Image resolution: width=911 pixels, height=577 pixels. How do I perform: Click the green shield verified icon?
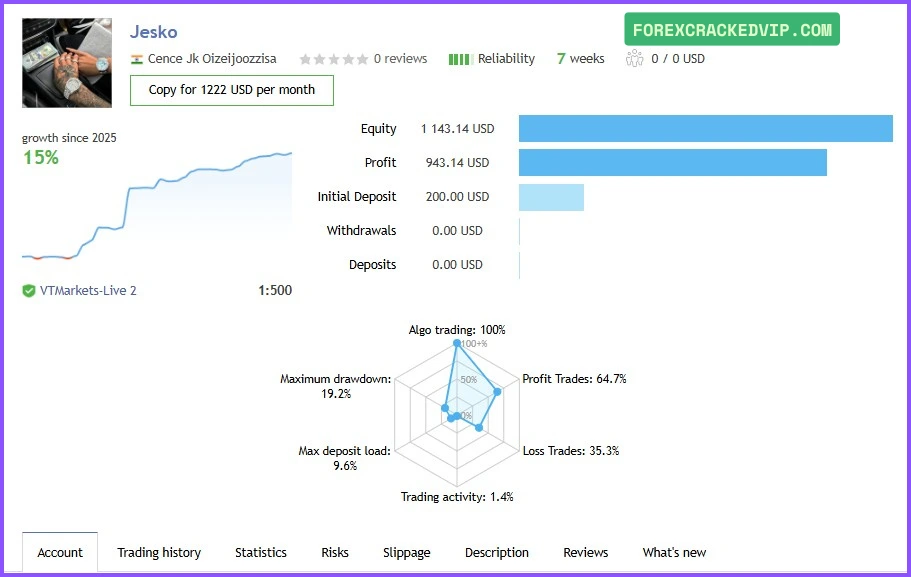[x=29, y=291]
